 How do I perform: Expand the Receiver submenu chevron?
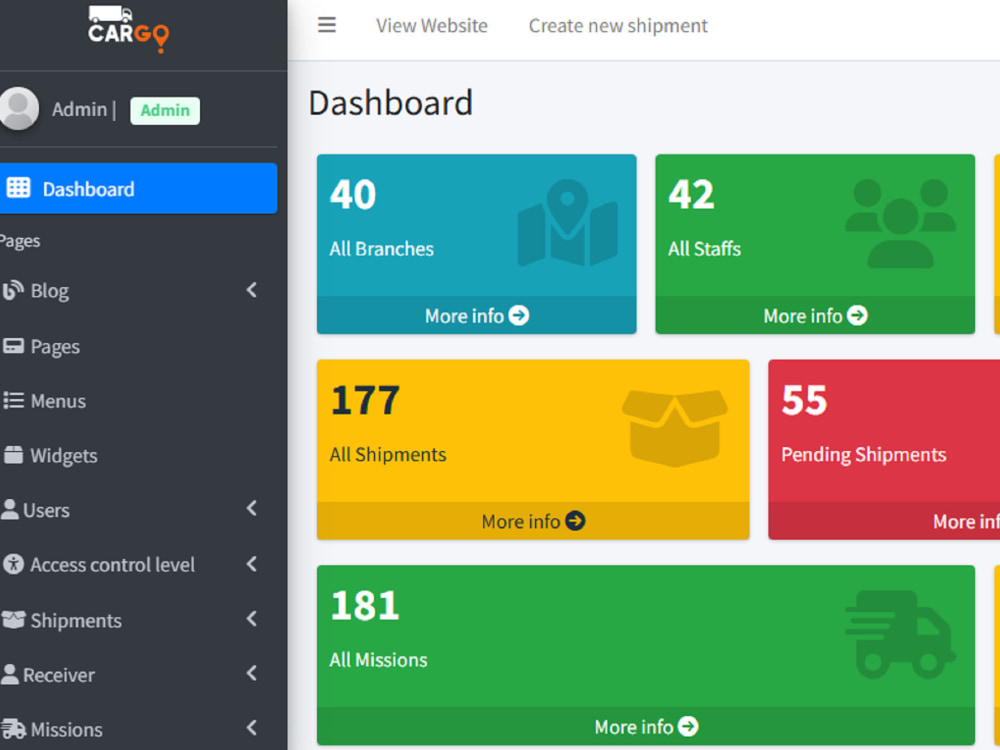click(252, 673)
